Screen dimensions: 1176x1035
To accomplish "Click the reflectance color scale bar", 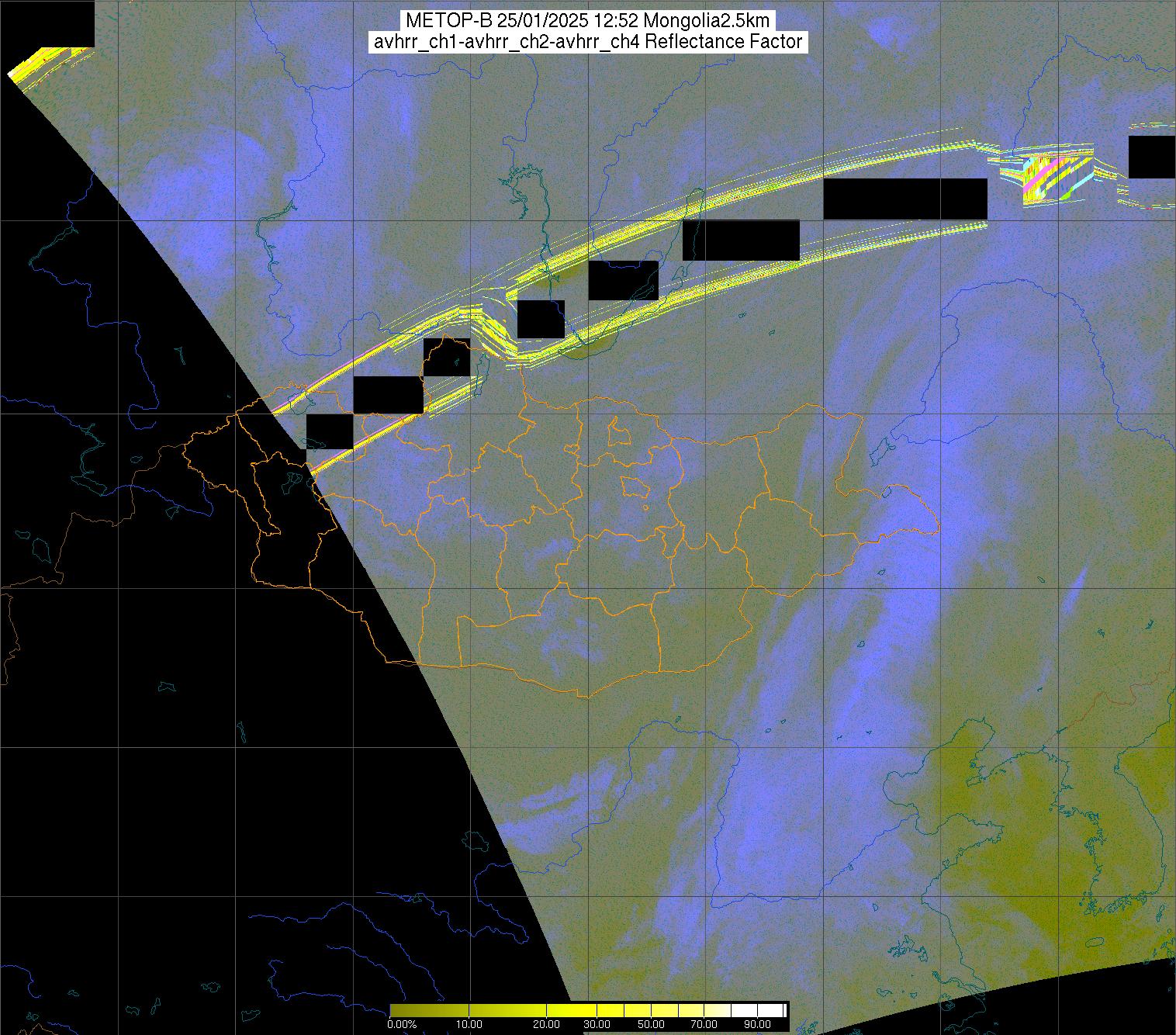I will 589,1009.
